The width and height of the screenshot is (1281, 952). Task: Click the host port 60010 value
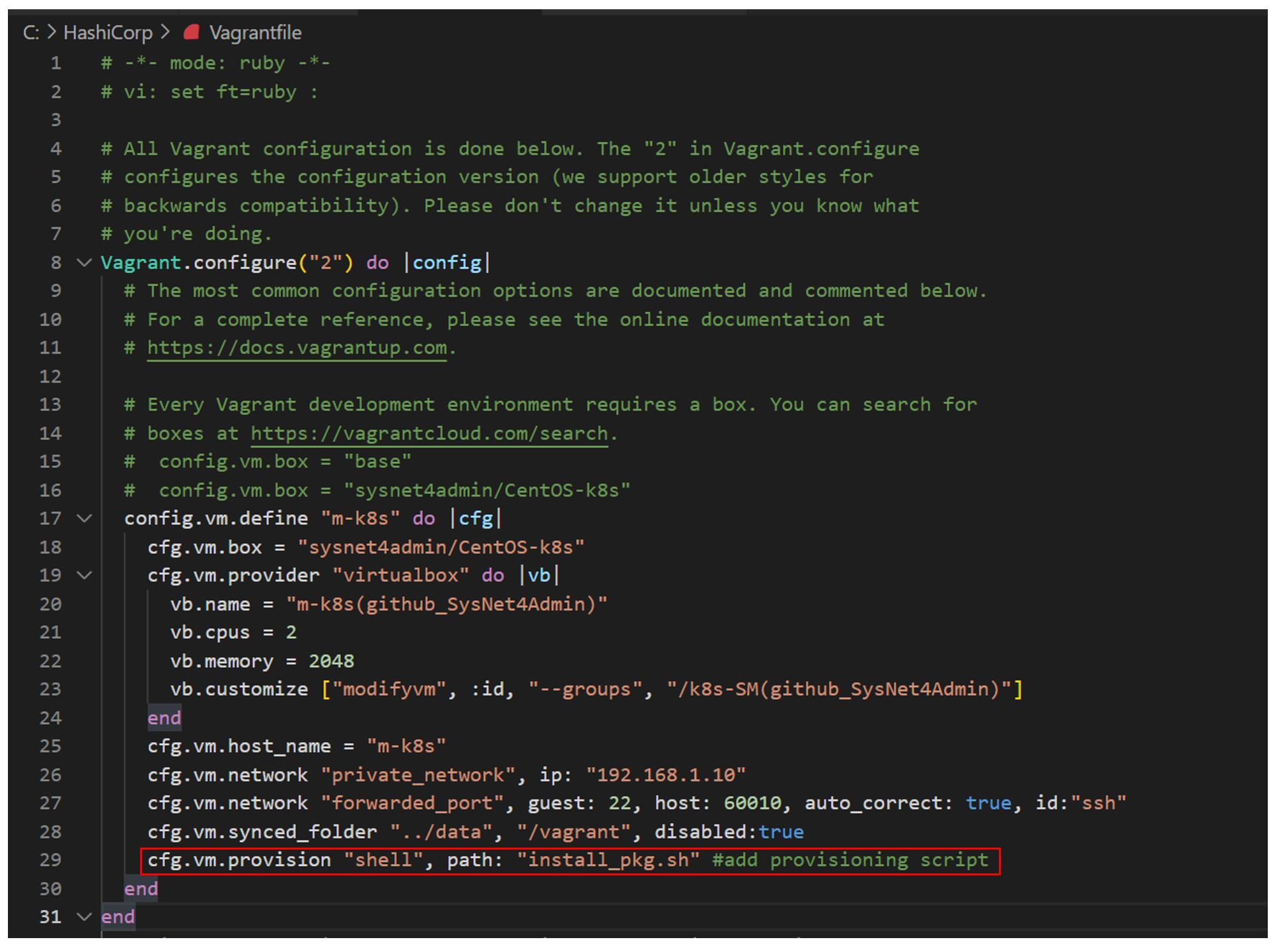pyautogui.click(x=752, y=803)
